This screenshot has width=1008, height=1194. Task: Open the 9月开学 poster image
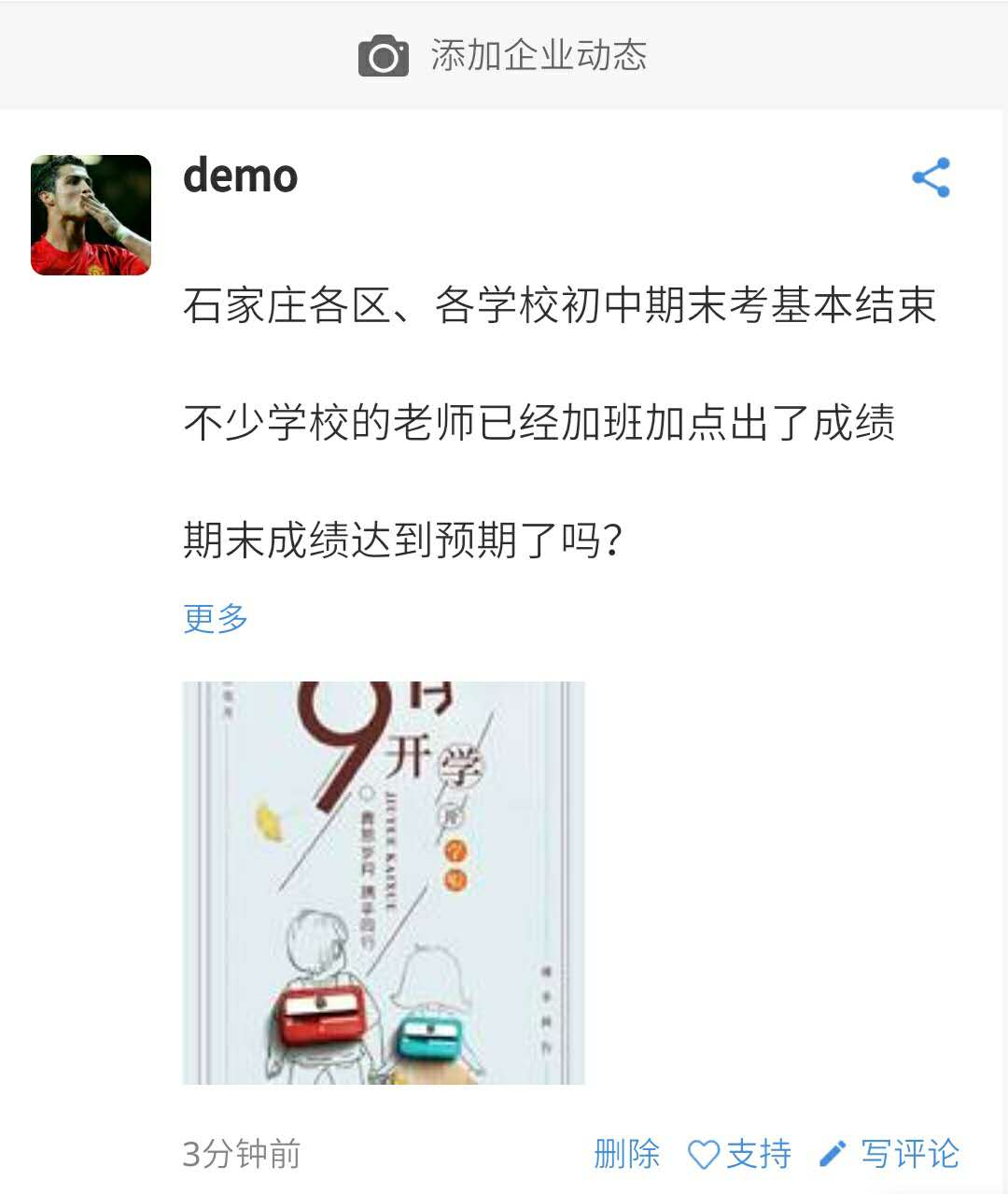pos(384,883)
